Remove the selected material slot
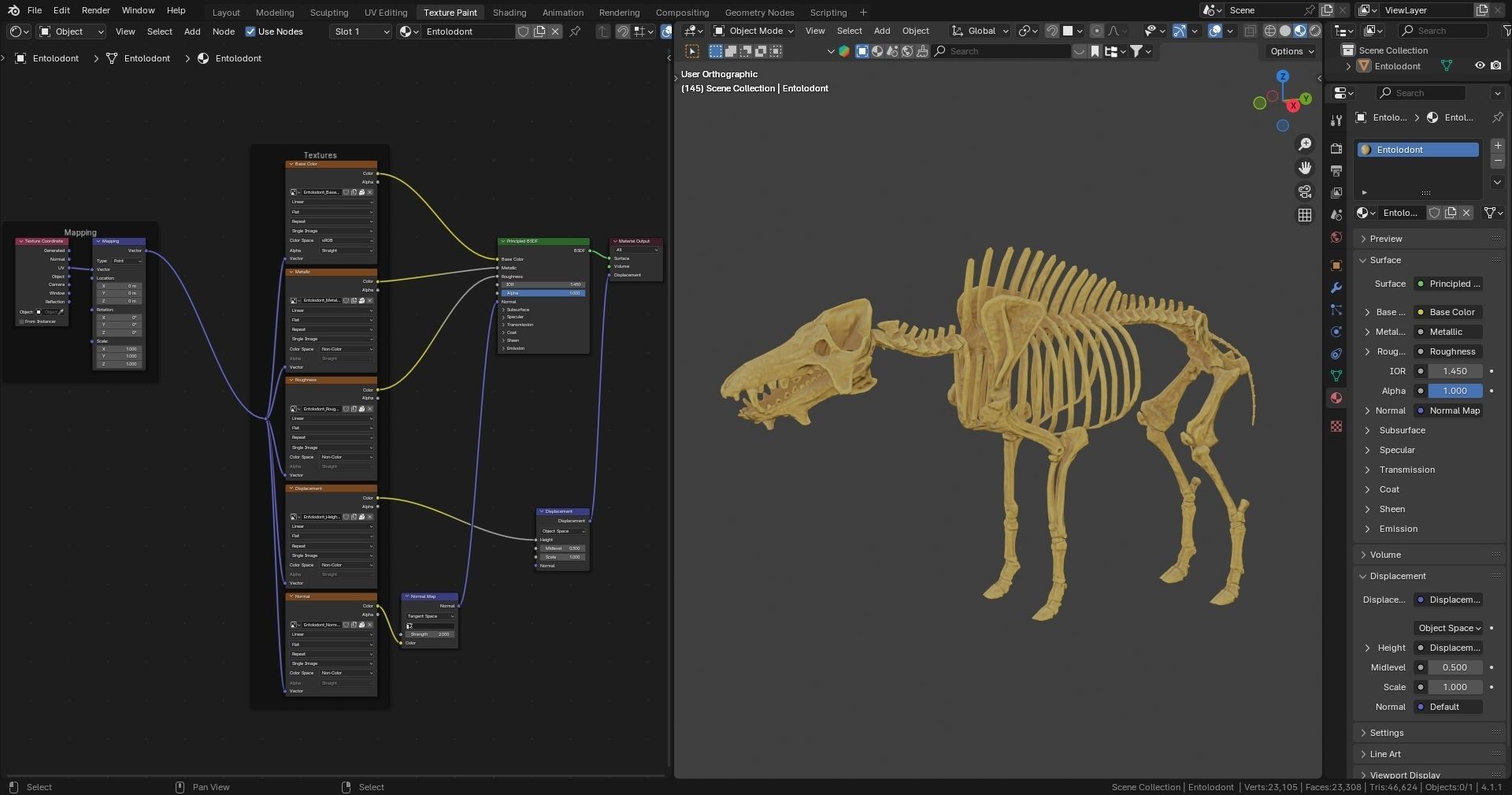The width and height of the screenshot is (1512, 795). click(x=1497, y=161)
